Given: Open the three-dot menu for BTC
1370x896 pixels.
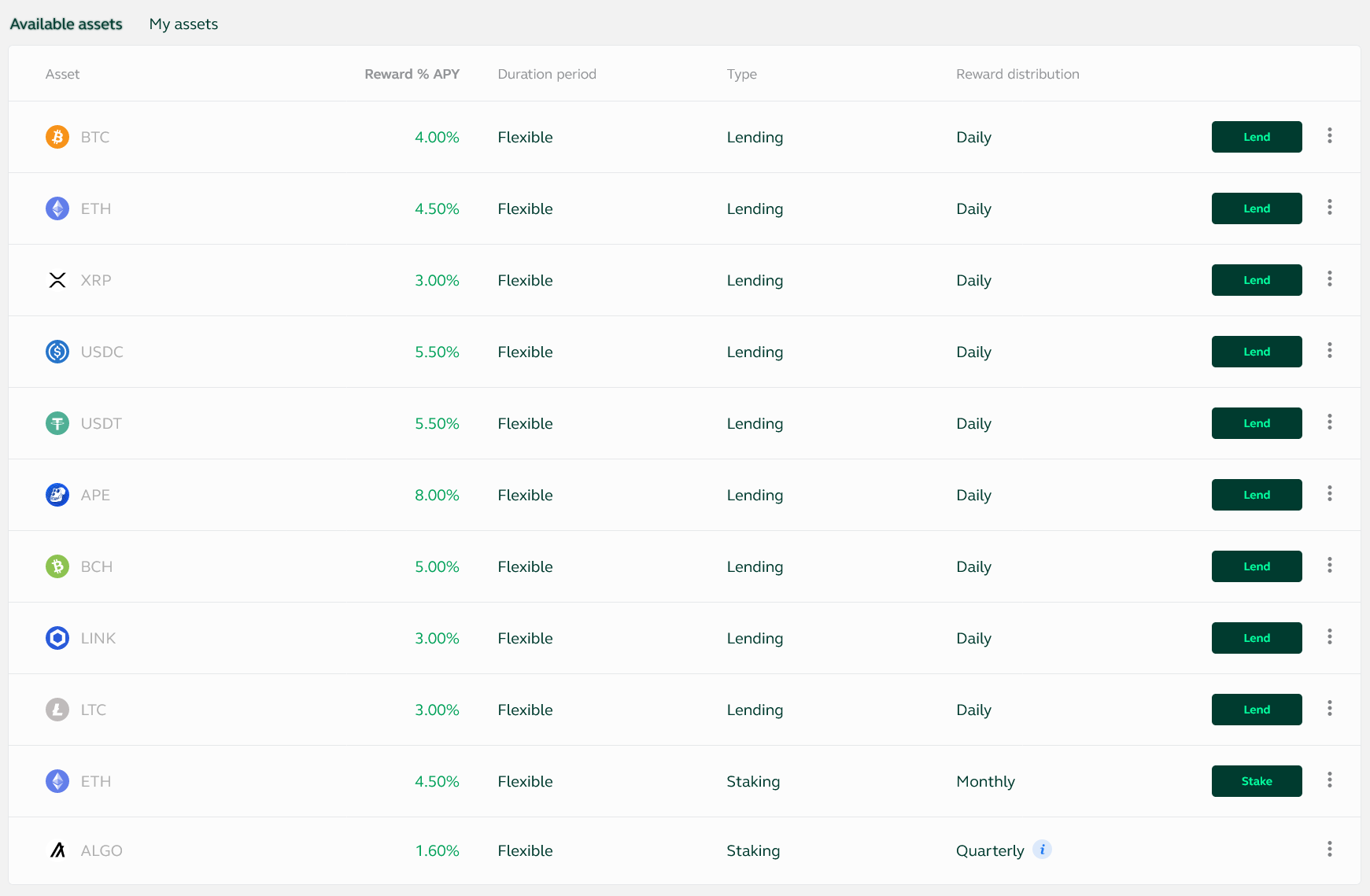Looking at the screenshot, I should point(1330,135).
